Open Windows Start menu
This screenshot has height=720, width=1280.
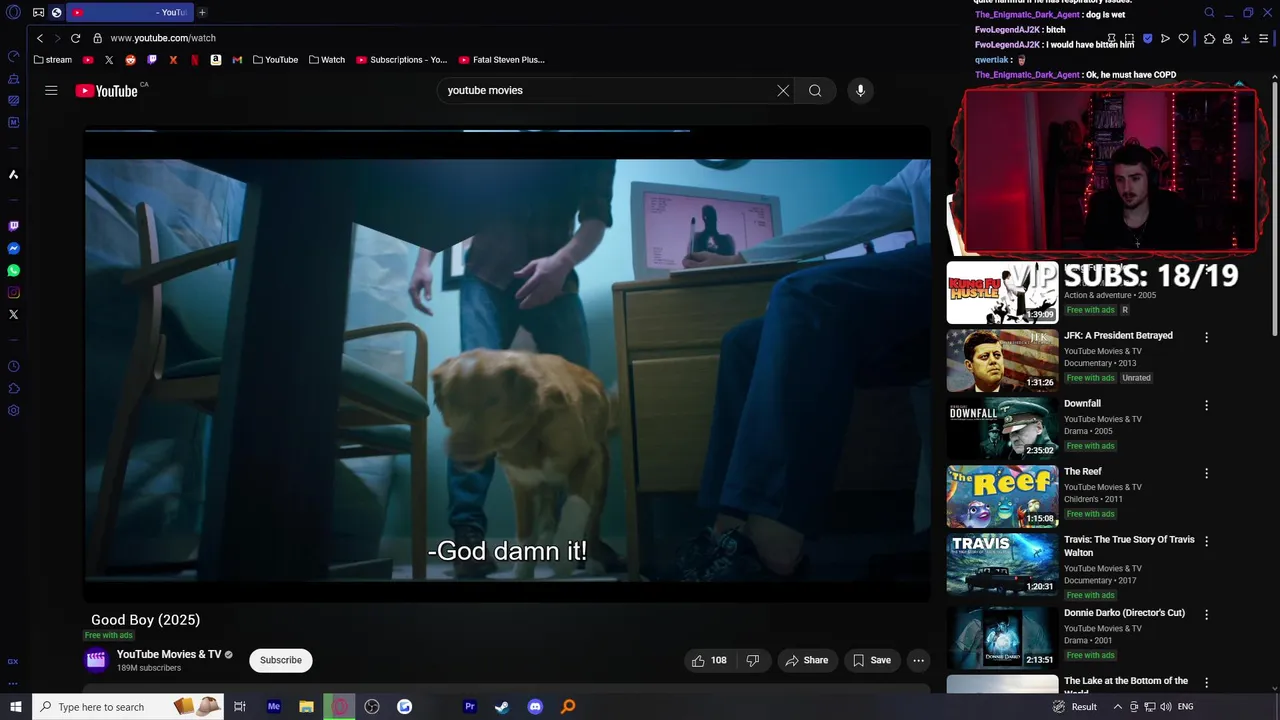click(16, 707)
